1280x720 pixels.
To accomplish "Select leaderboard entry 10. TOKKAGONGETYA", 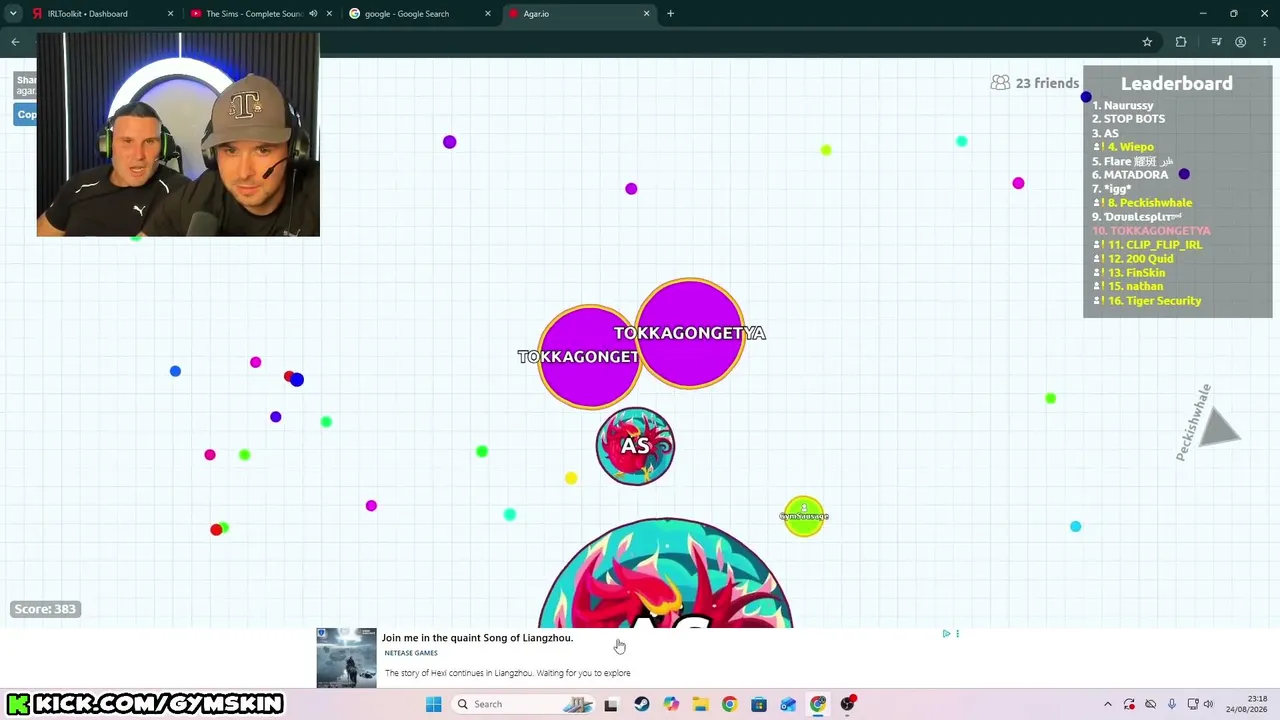I will point(1151,231).
